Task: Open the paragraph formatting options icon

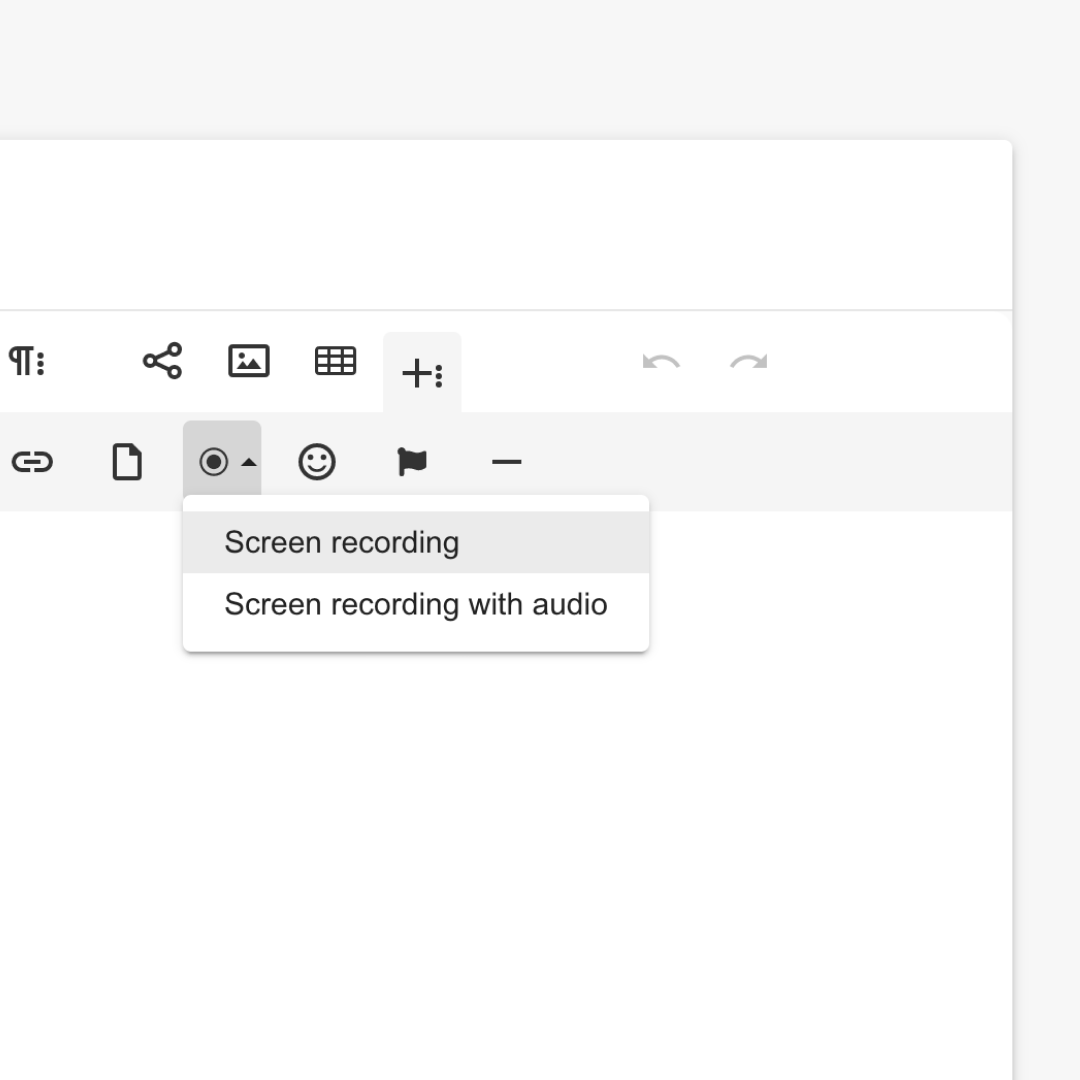Action: pyautogui.click(x=27, y=361)
